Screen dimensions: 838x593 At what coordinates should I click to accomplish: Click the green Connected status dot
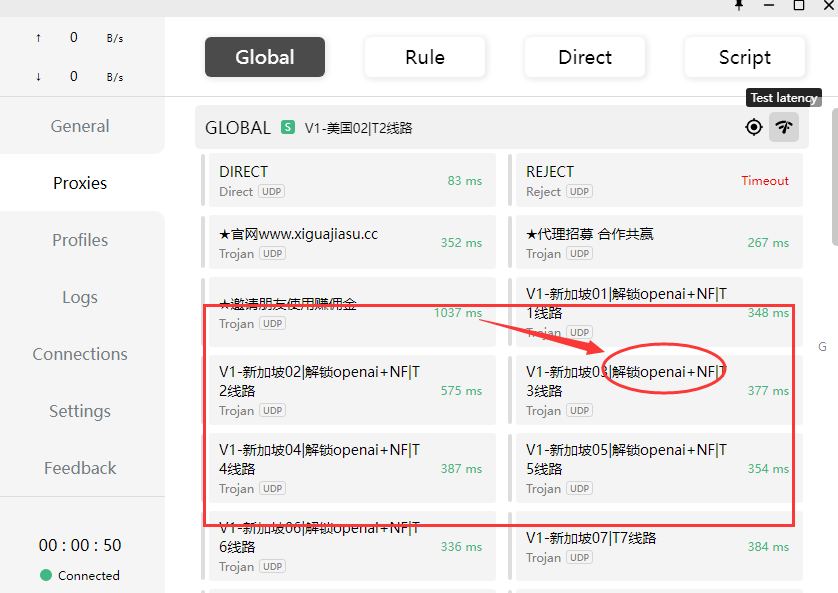46,575
